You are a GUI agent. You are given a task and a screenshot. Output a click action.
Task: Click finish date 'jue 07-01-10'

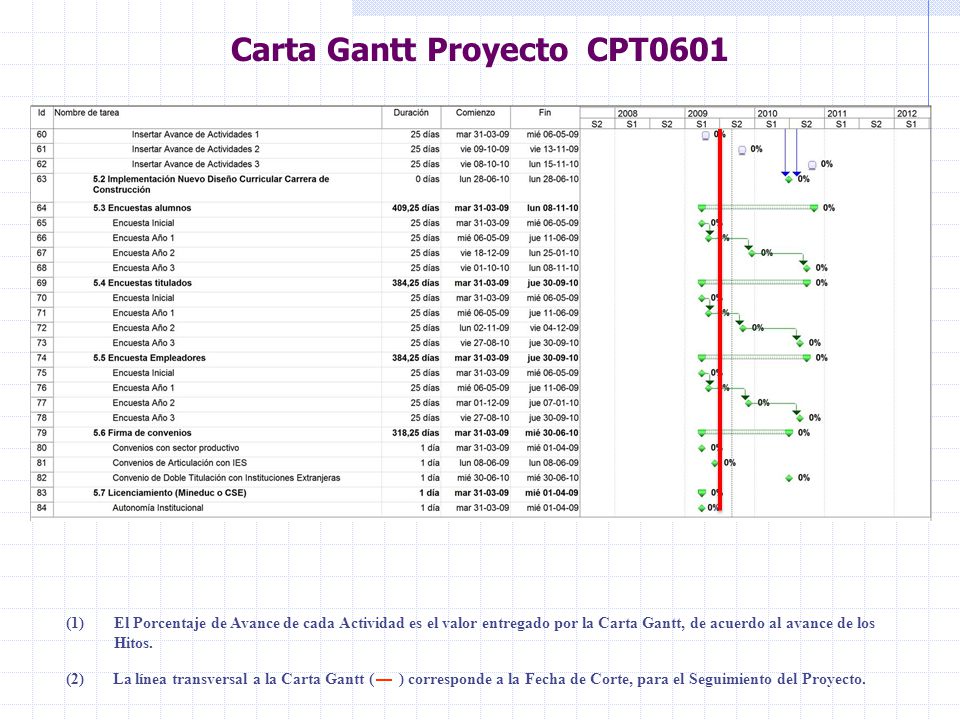[554, 403]
